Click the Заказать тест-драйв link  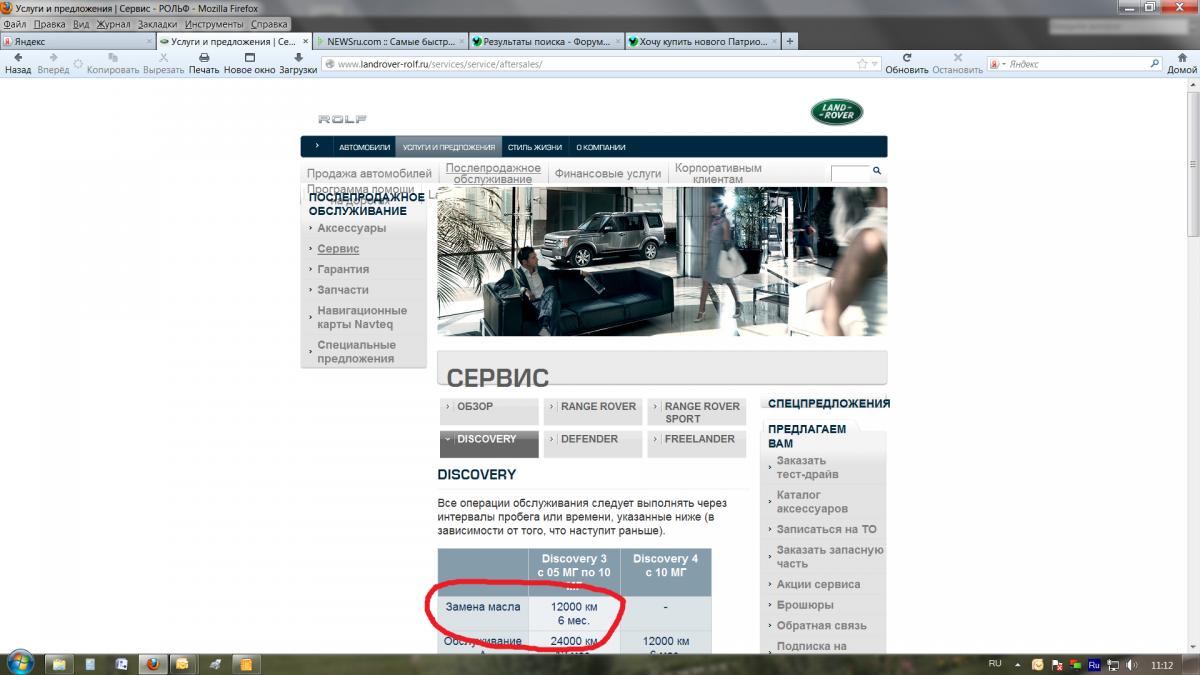808,467
